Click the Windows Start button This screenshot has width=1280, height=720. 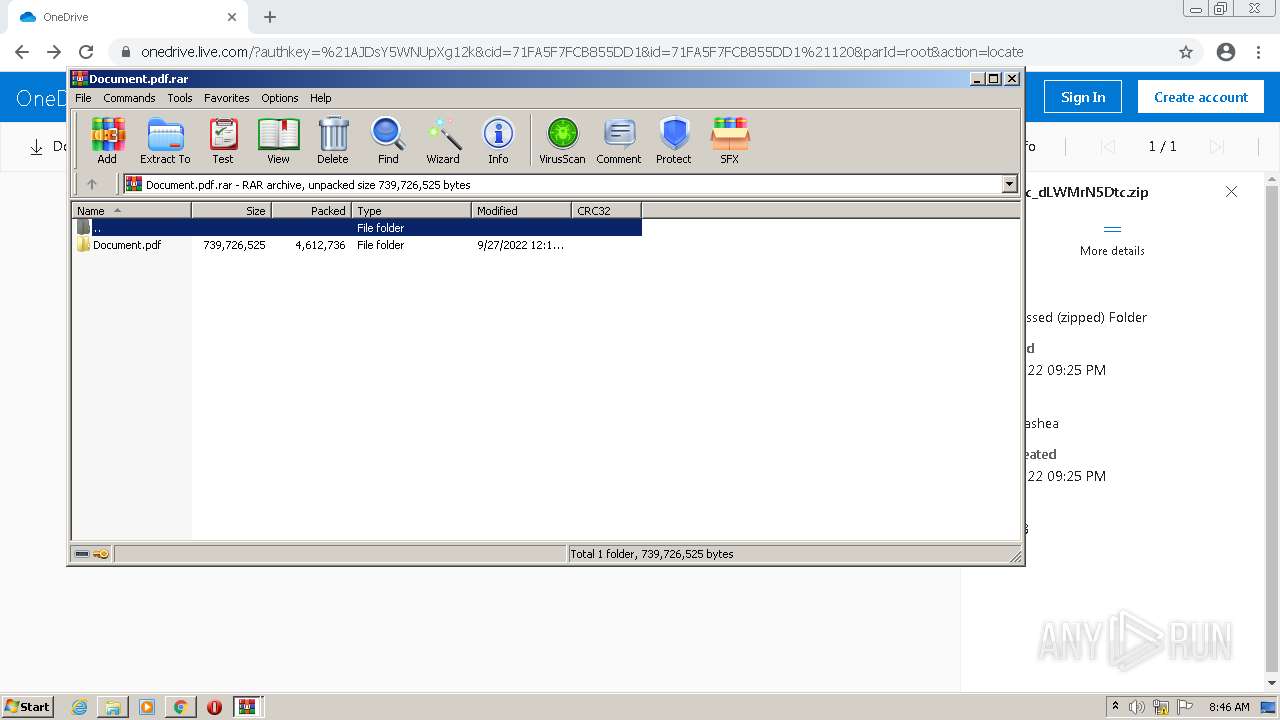[27, 706]
